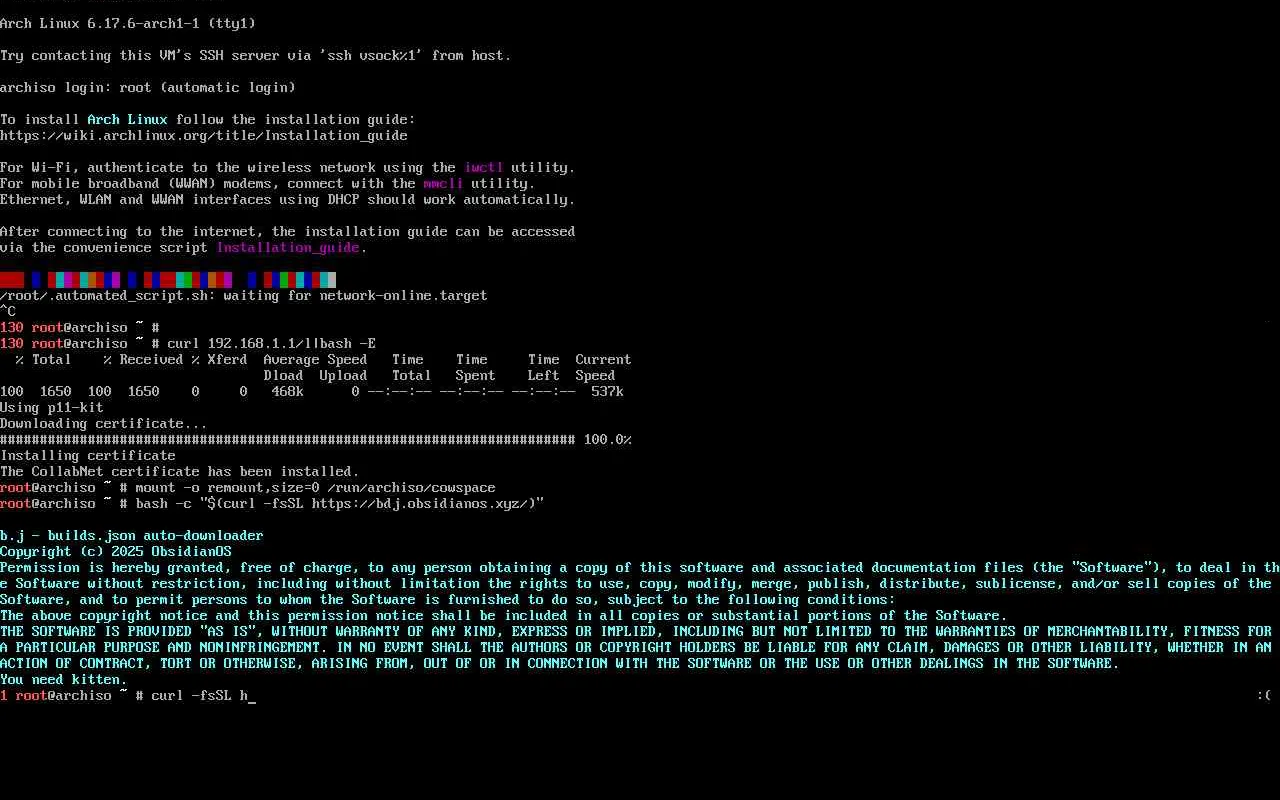Click the cyan "Arch Linux" text
The height and width of the screenshot is (800, 1280).
[x=128, y=119]
